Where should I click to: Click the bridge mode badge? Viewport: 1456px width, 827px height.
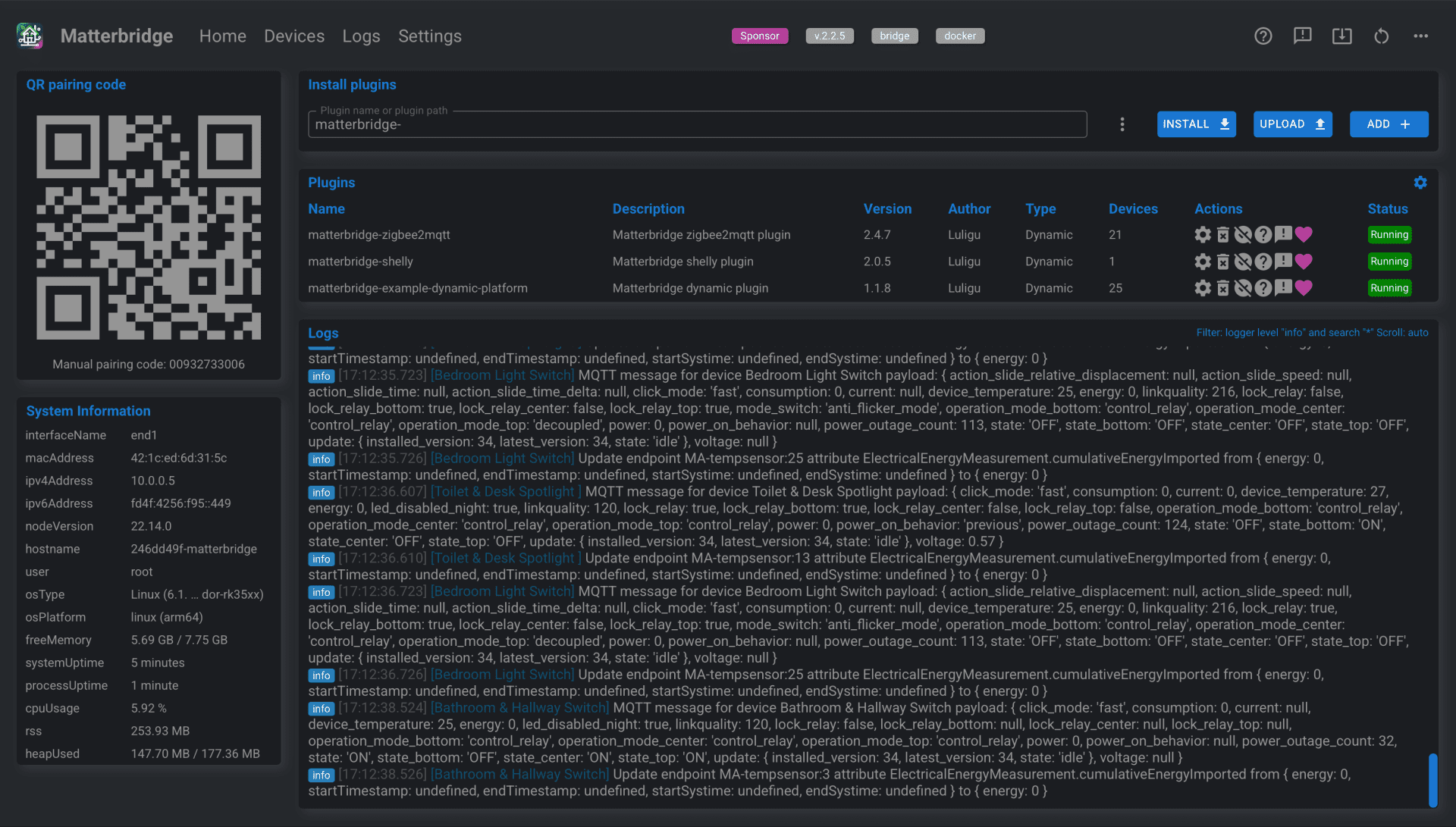(x=895, y=36)
